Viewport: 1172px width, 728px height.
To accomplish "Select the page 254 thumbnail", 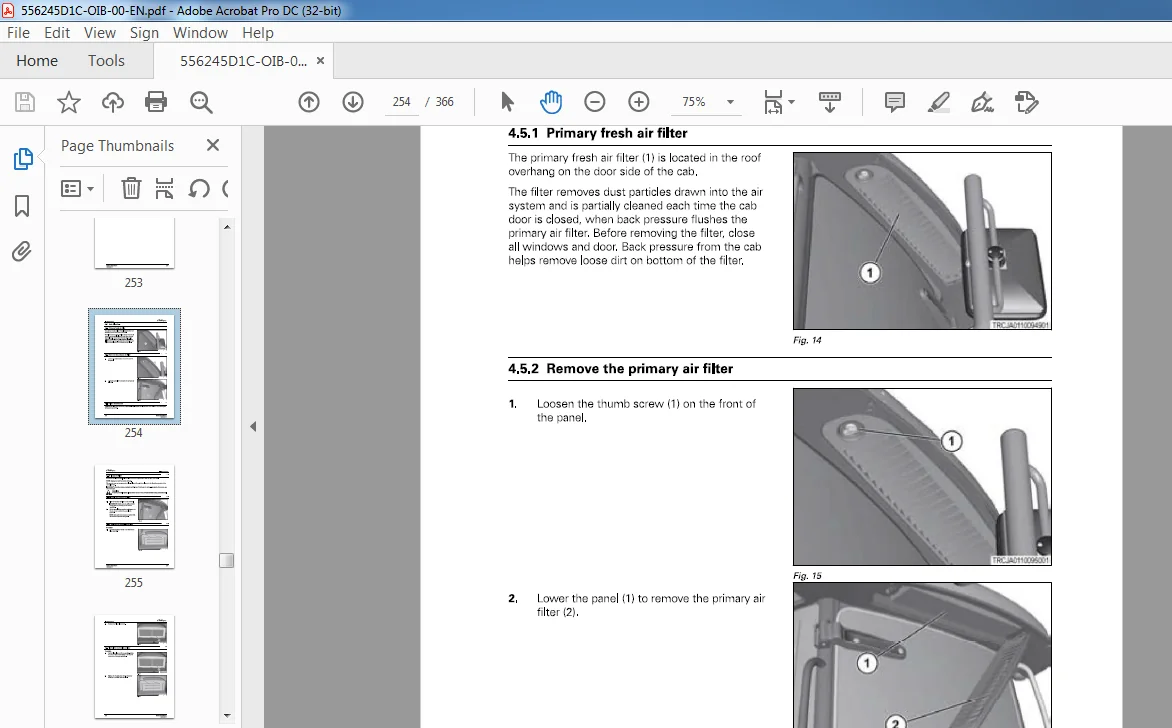I will point(135,366).
